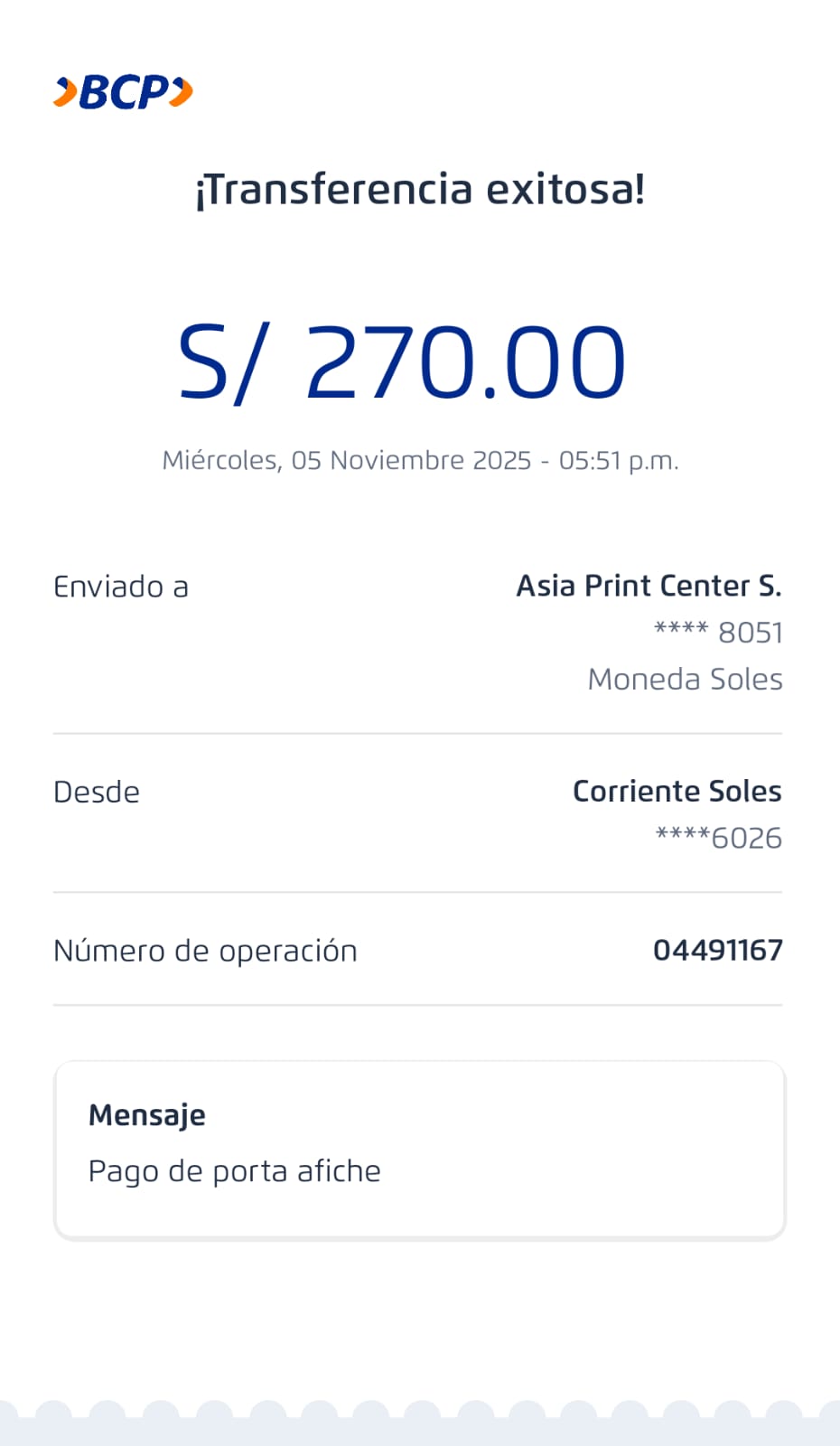This screenshot has height=1446, width=840.
Task: Click the "Mensaje" heading
Action: (147, 1115)
